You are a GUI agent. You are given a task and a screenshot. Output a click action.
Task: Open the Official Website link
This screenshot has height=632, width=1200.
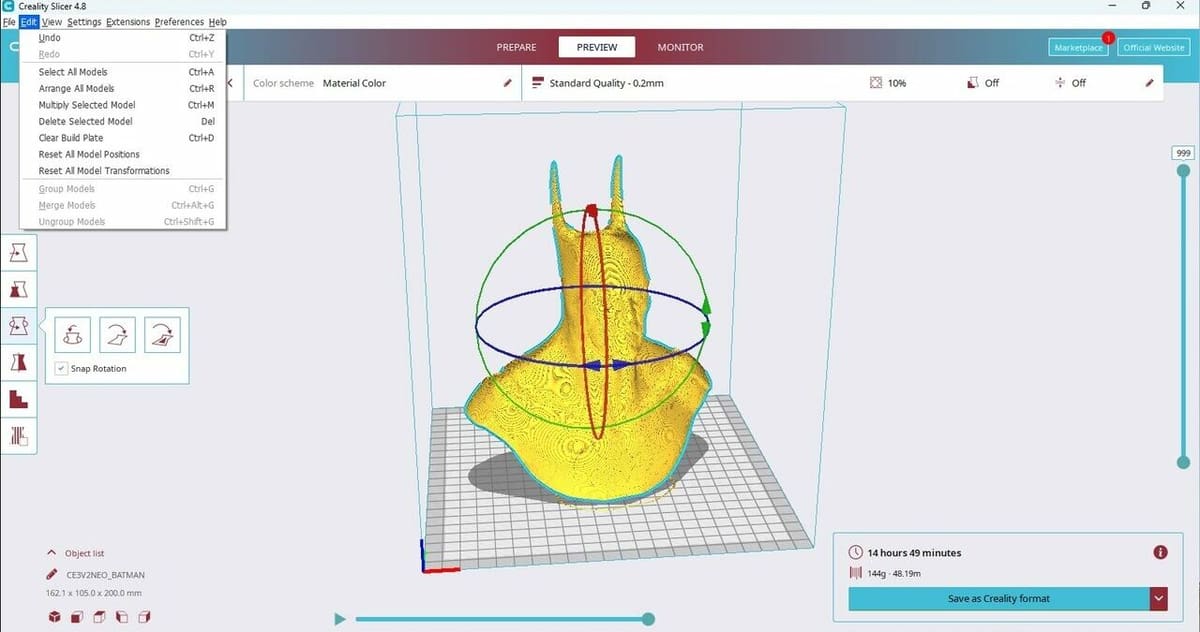[1153, 47]
